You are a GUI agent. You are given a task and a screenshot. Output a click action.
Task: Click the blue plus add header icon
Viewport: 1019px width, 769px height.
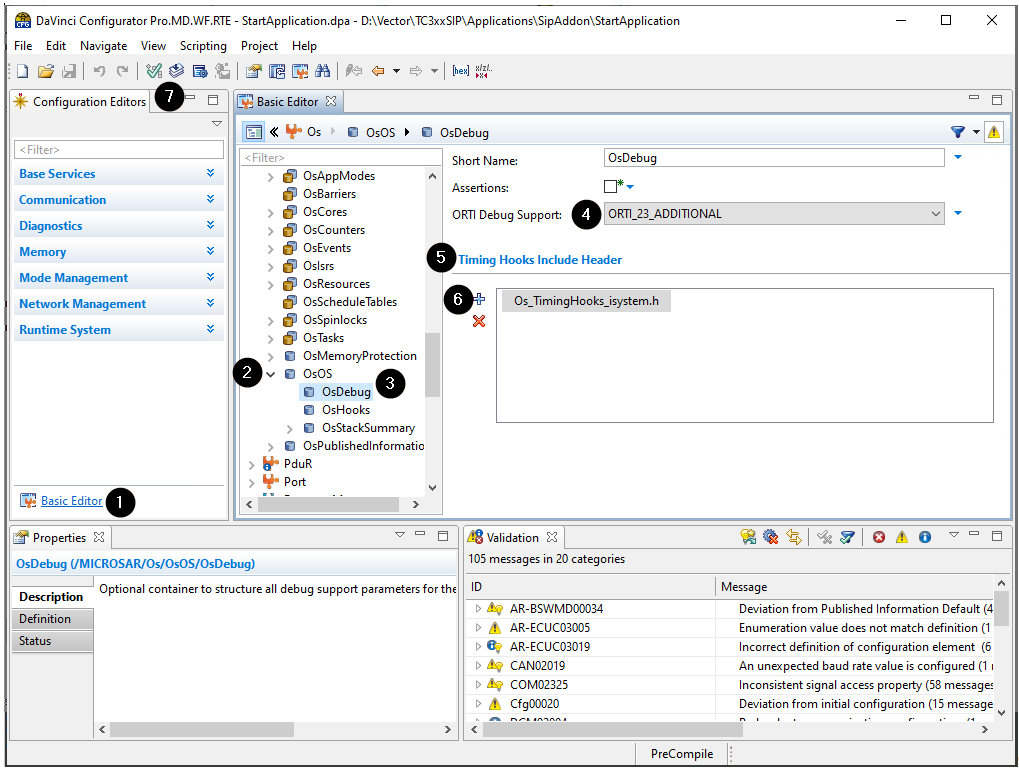point(480,299)
